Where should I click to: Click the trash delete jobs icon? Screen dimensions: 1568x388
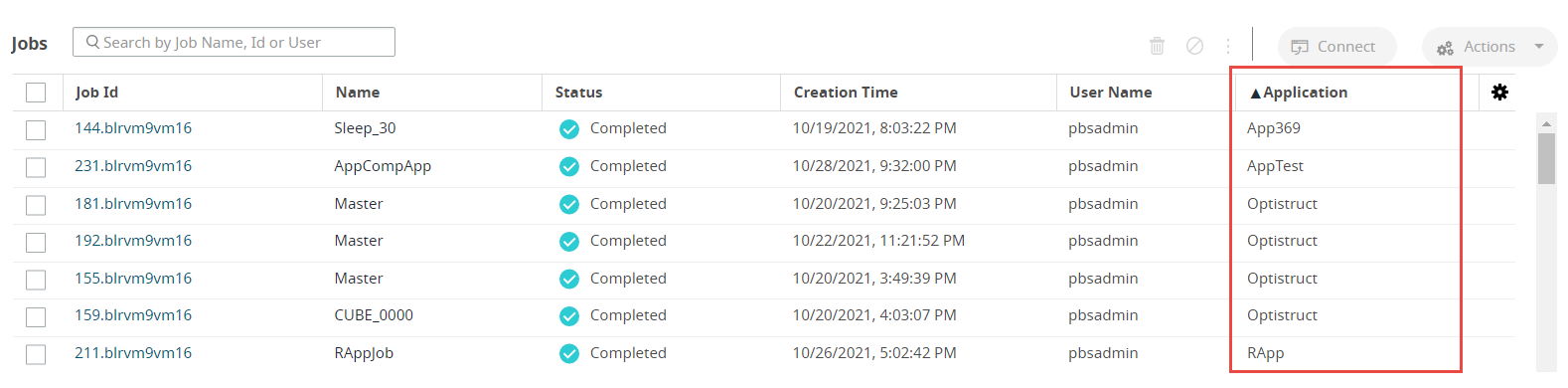[x=1157, y=46]
